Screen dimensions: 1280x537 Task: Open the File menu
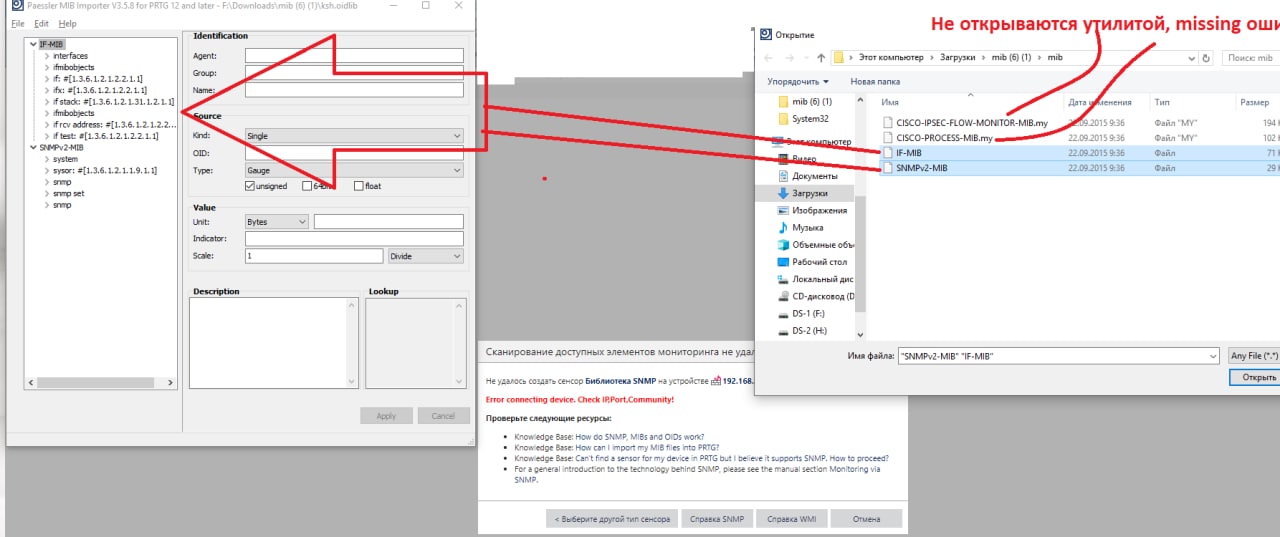tap(18, 23)
